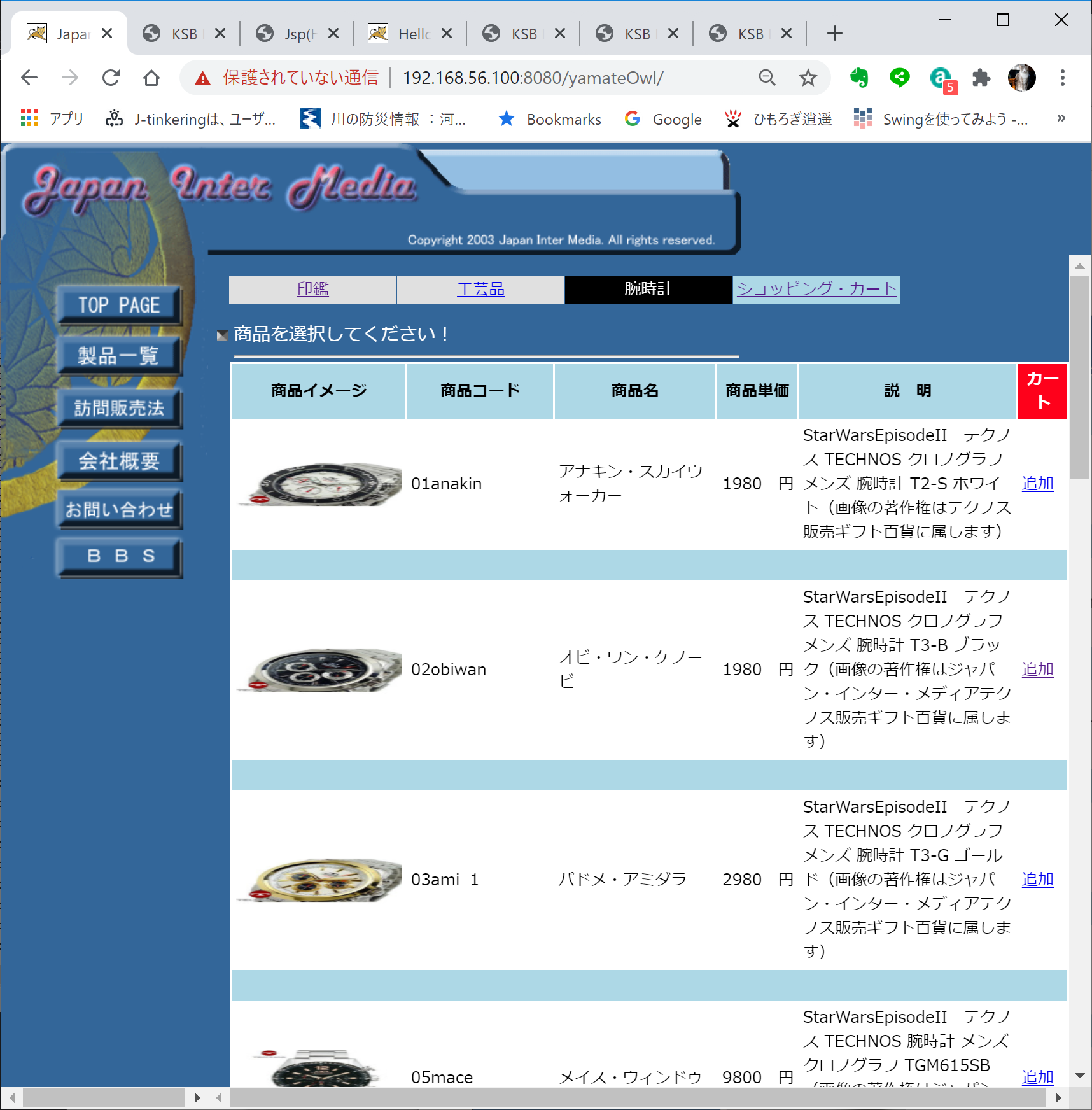Open the 会社概要 sidebar button
This screenshot has height=1110, width=1092.
point(119,461)
